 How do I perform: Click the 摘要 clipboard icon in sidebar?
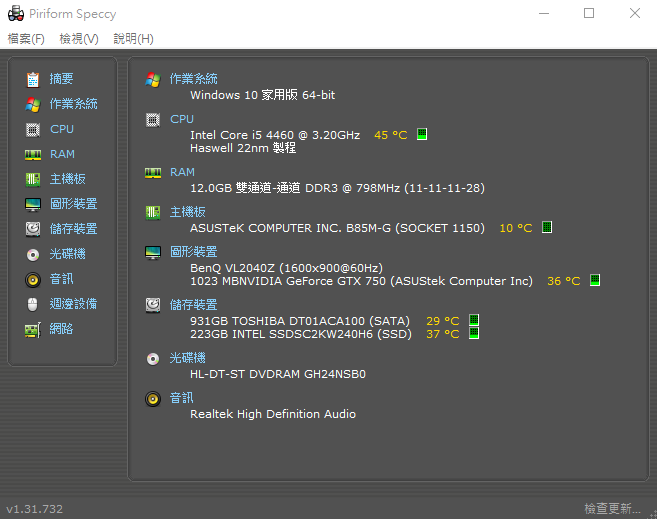[x=33, y=79]
